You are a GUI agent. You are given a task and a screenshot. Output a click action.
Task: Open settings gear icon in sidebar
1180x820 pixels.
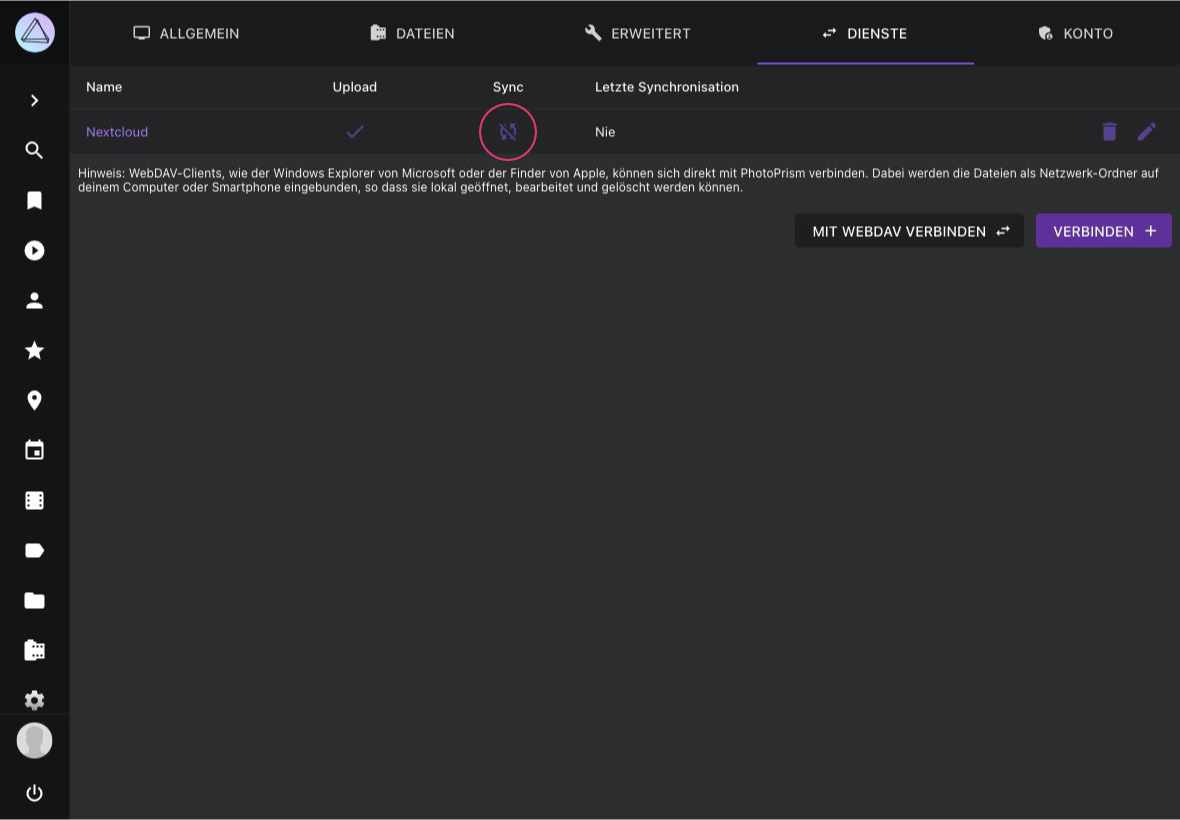(35, 700)
